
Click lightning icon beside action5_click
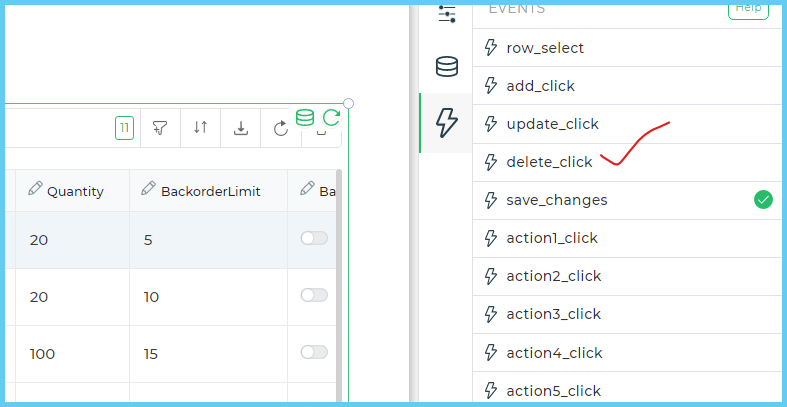point(490,390)
